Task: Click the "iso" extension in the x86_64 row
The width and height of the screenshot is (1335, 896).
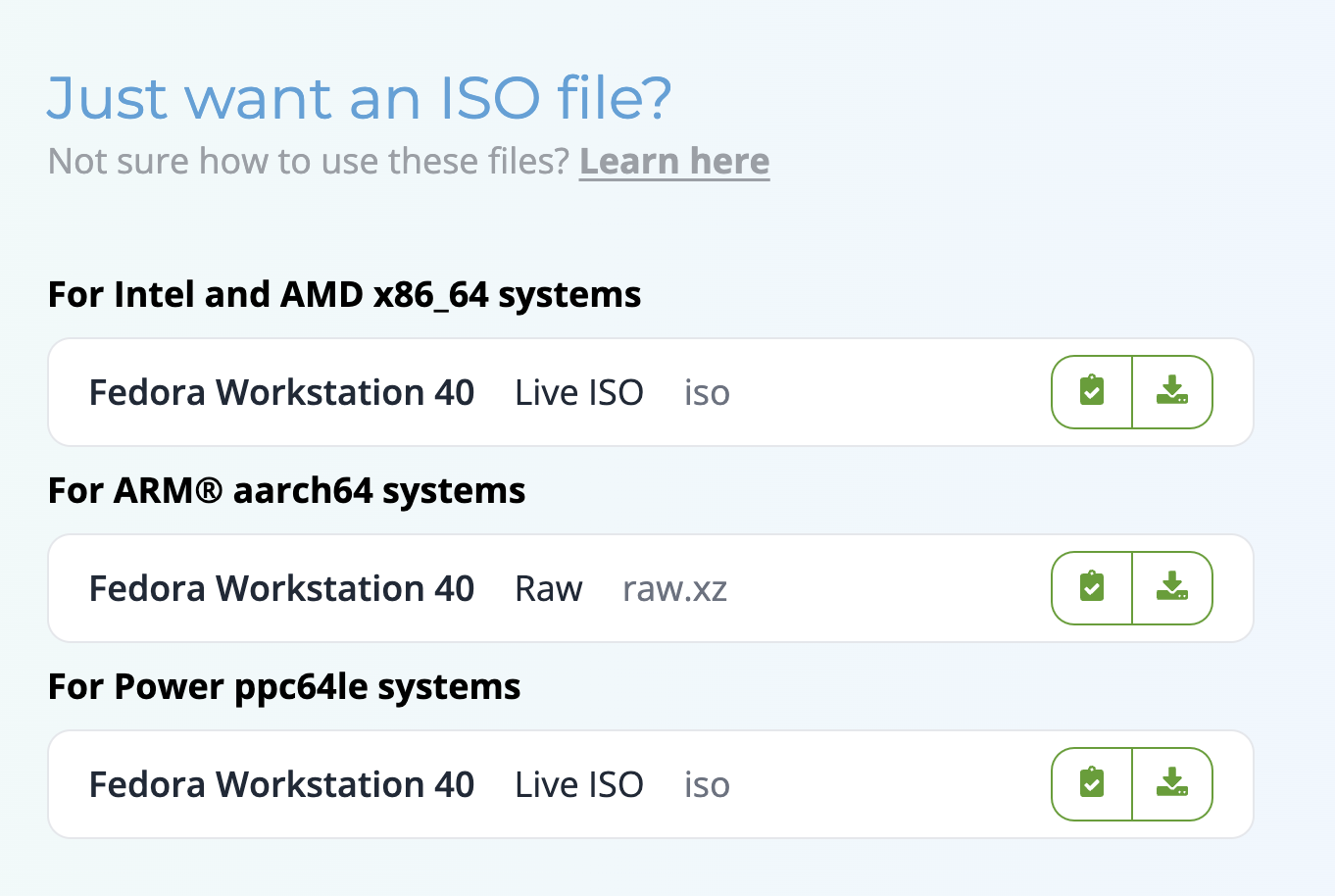Action: coord(707,392)
